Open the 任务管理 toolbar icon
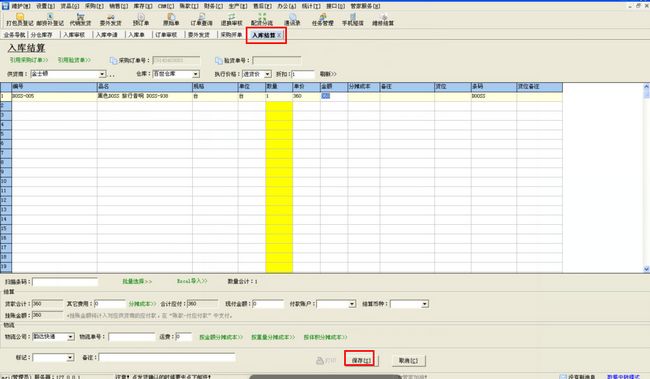The height and width of the screenshot is (379, 650). tap(323, 19)
